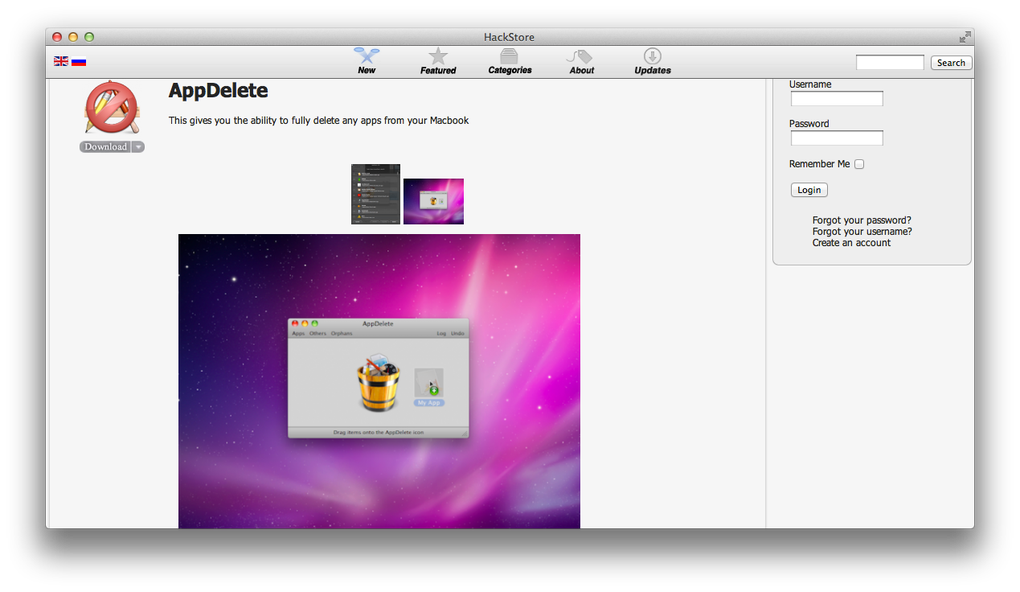Switch language to Russian via flag
This screenshot has width=1020, height=592.
79,62
